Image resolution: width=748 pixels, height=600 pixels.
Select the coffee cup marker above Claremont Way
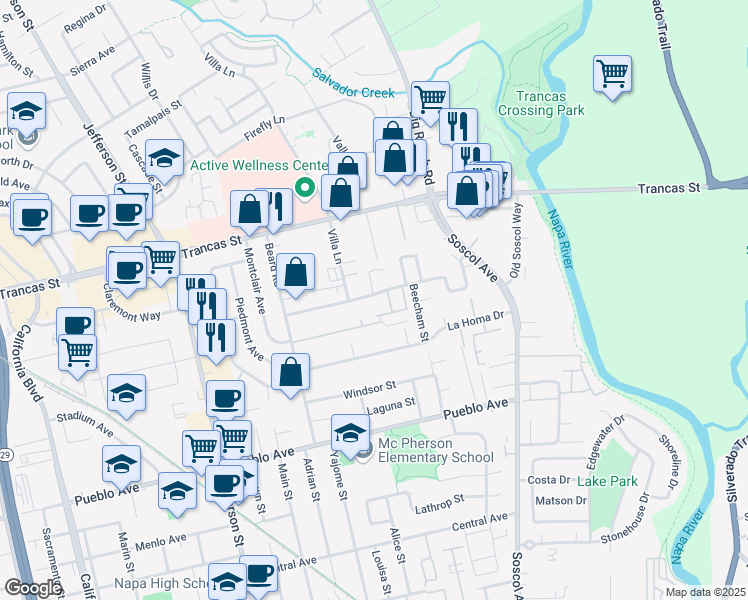127,271
